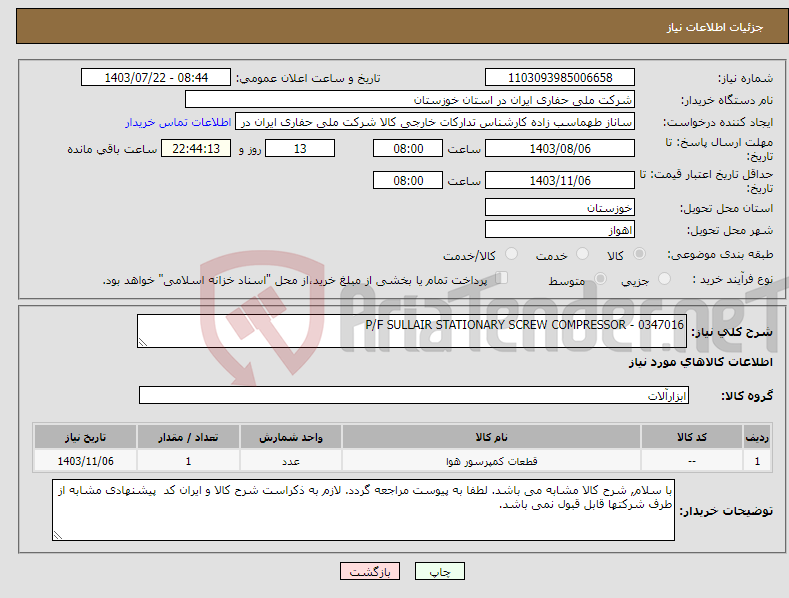
Task: Select the کالا/خدمت radio button
Action: pyautogui.click(x=511, y=254)
